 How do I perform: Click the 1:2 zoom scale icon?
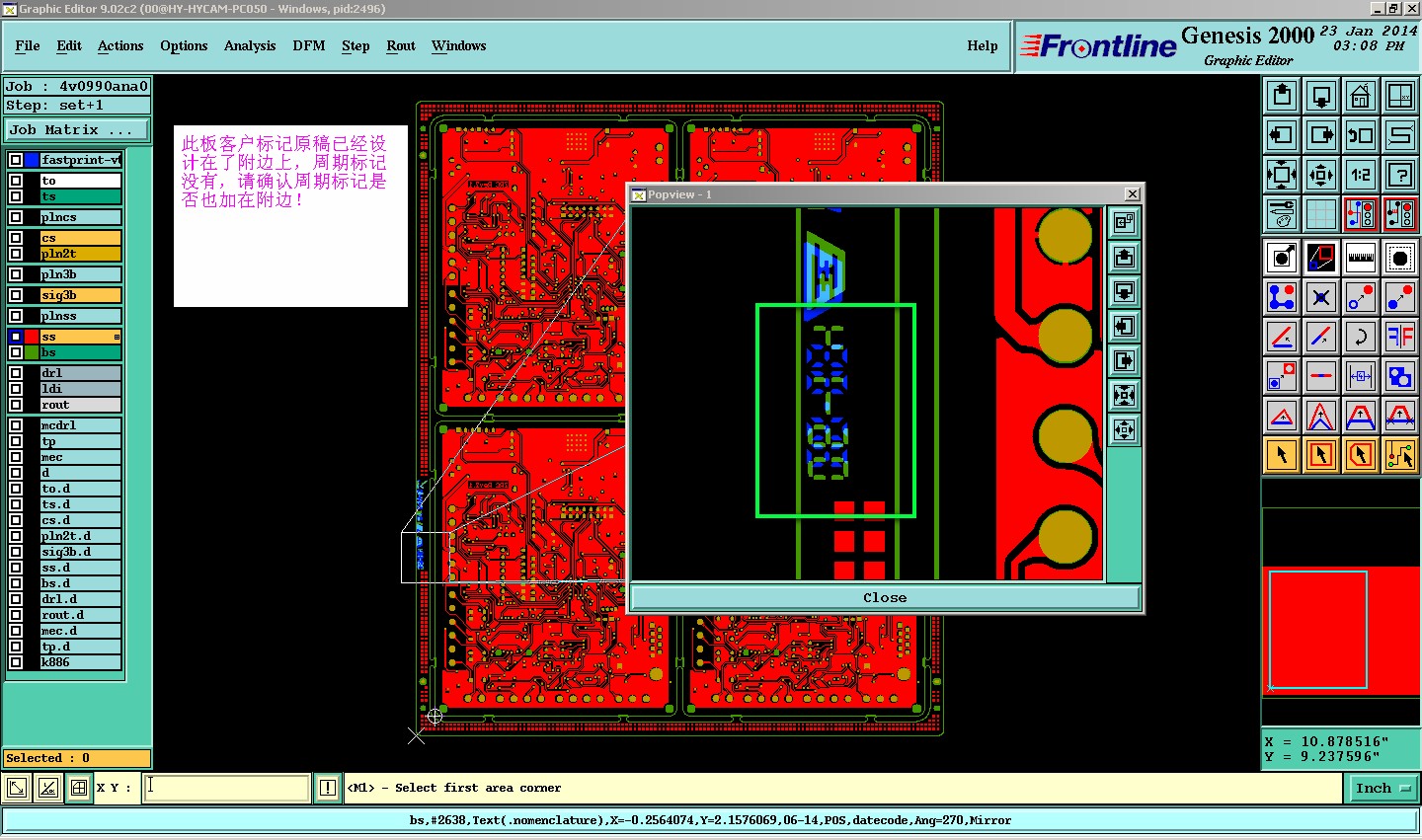pos(1361,175)
